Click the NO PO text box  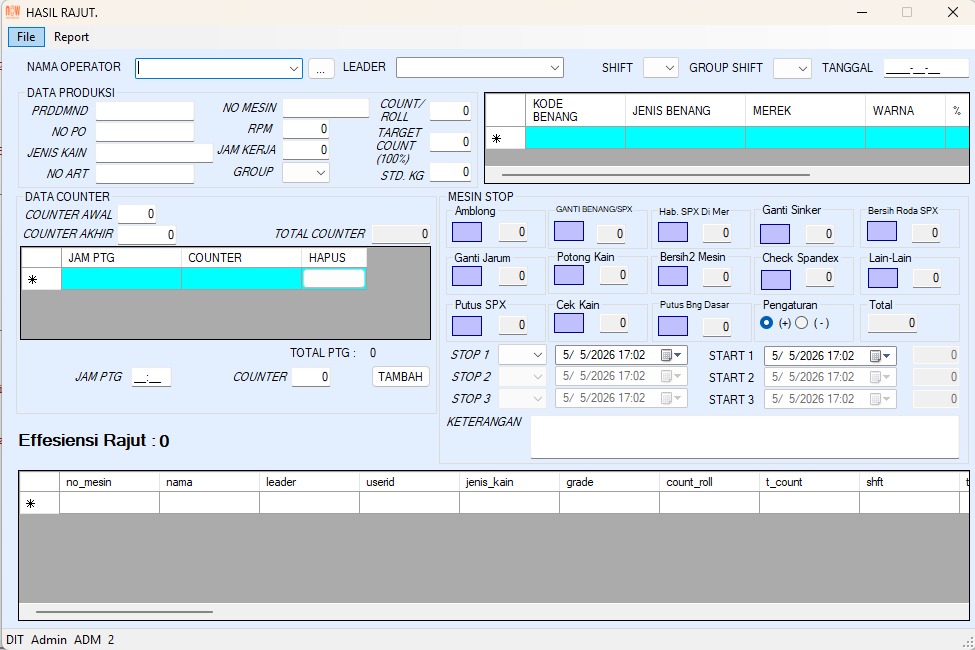pos(145,132)
